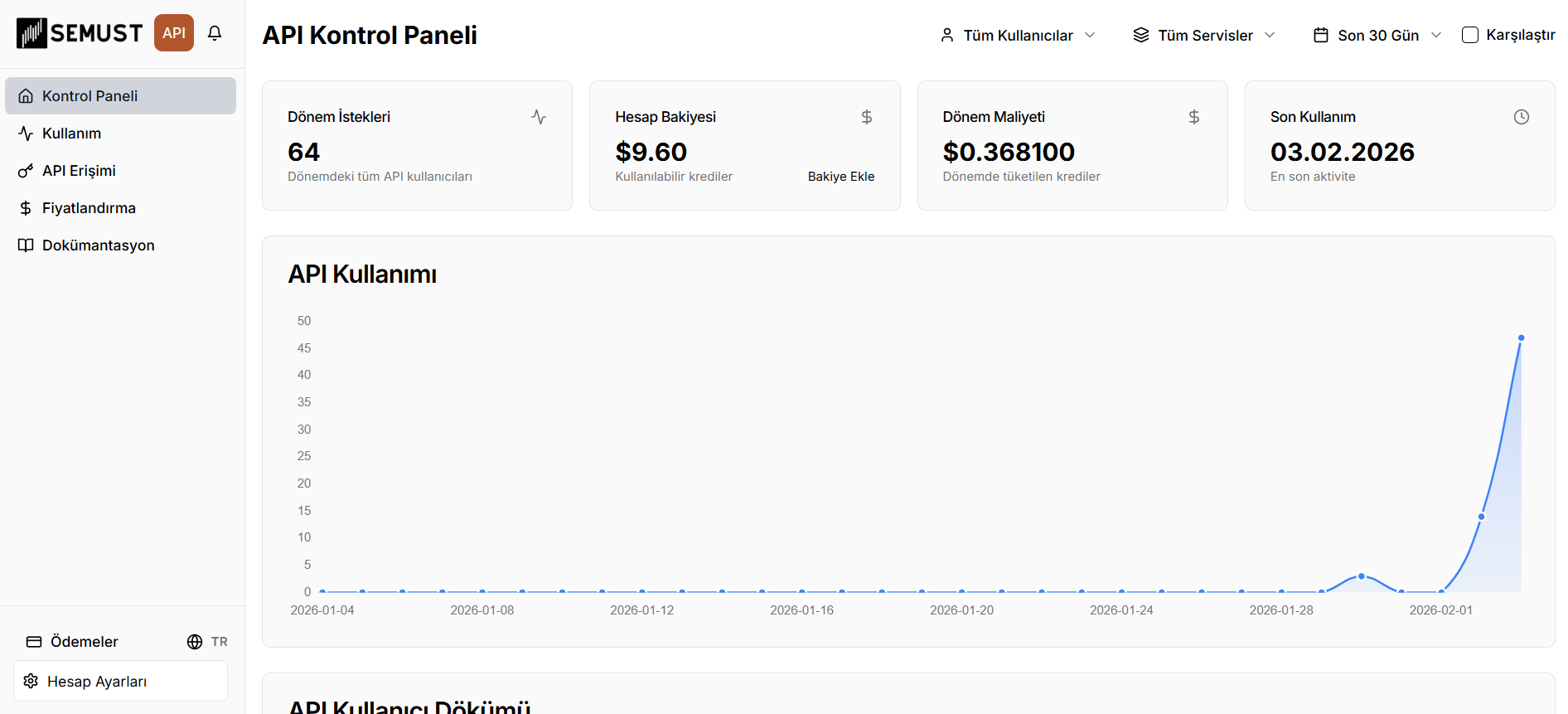The width and height of the screenshot is (1568, 714).
Task: Go to API Erişimi
Action: point(120,171)
